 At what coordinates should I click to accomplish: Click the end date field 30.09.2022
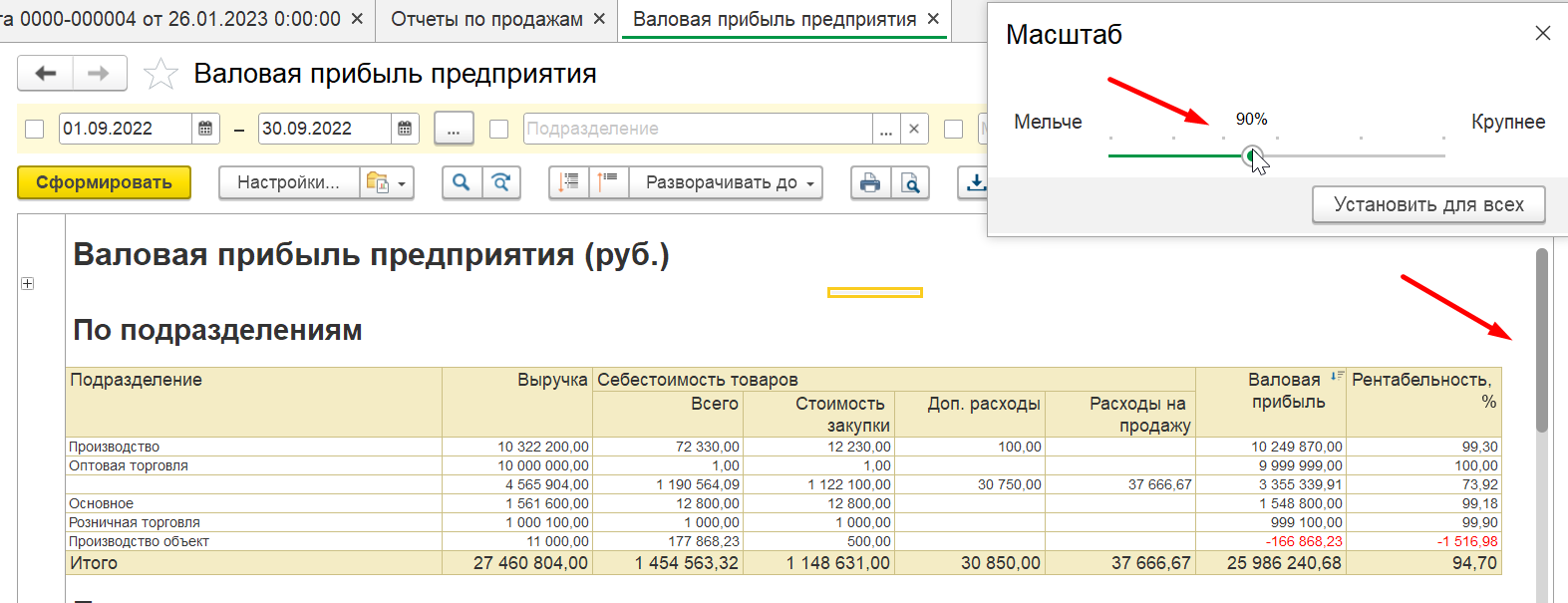pos(324,129)
